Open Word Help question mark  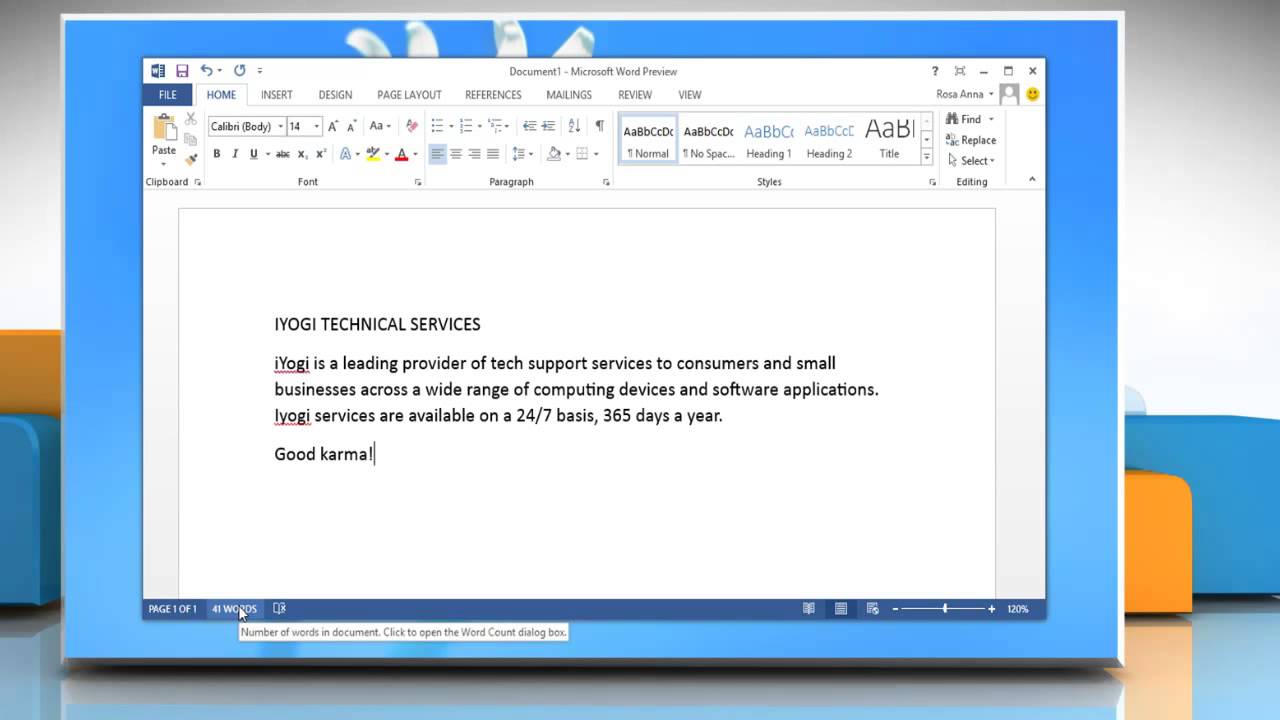click(x=935, y=71)
